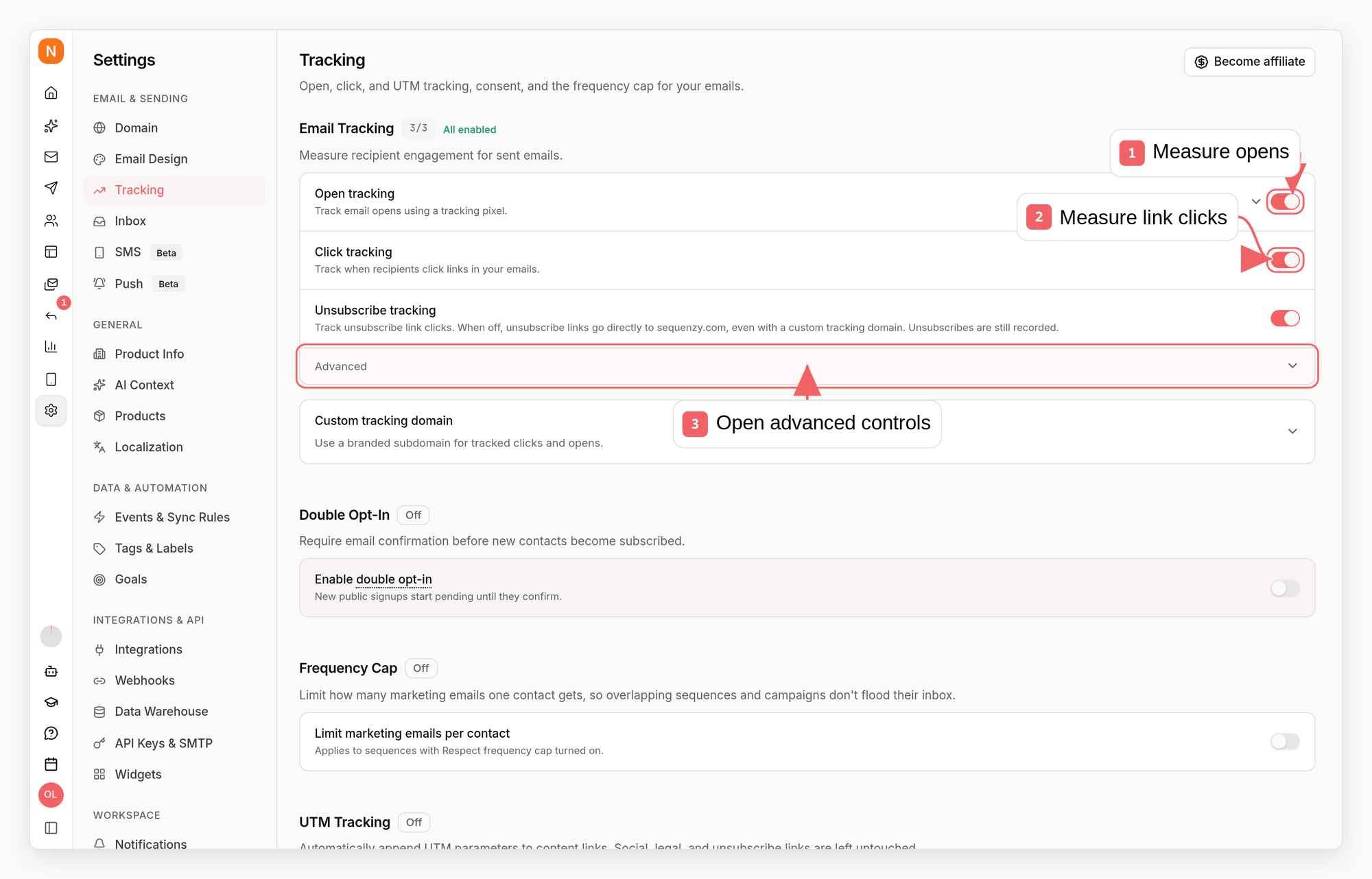Open the envelope mail icon in the left rail
Screen dimensions: 1372x879
point(51,157)
